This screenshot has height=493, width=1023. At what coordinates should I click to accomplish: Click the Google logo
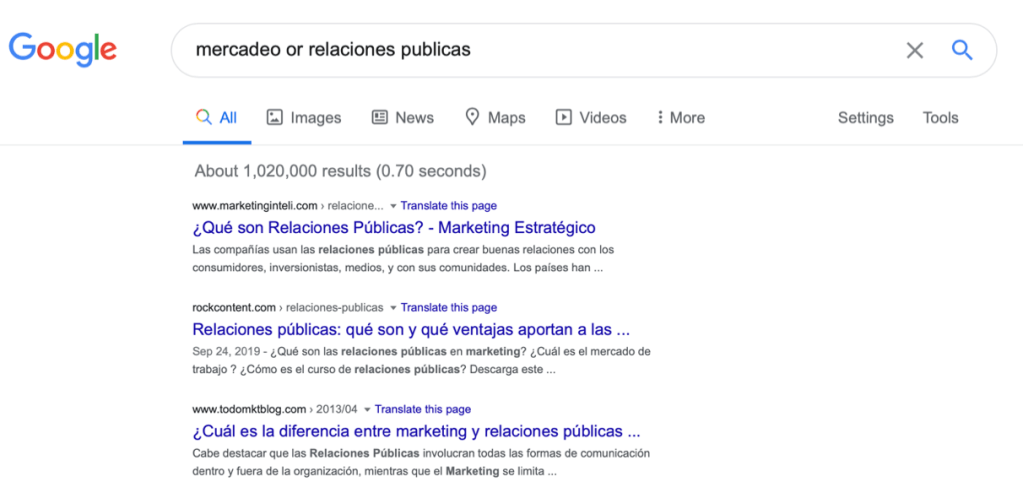pos(63,49)
